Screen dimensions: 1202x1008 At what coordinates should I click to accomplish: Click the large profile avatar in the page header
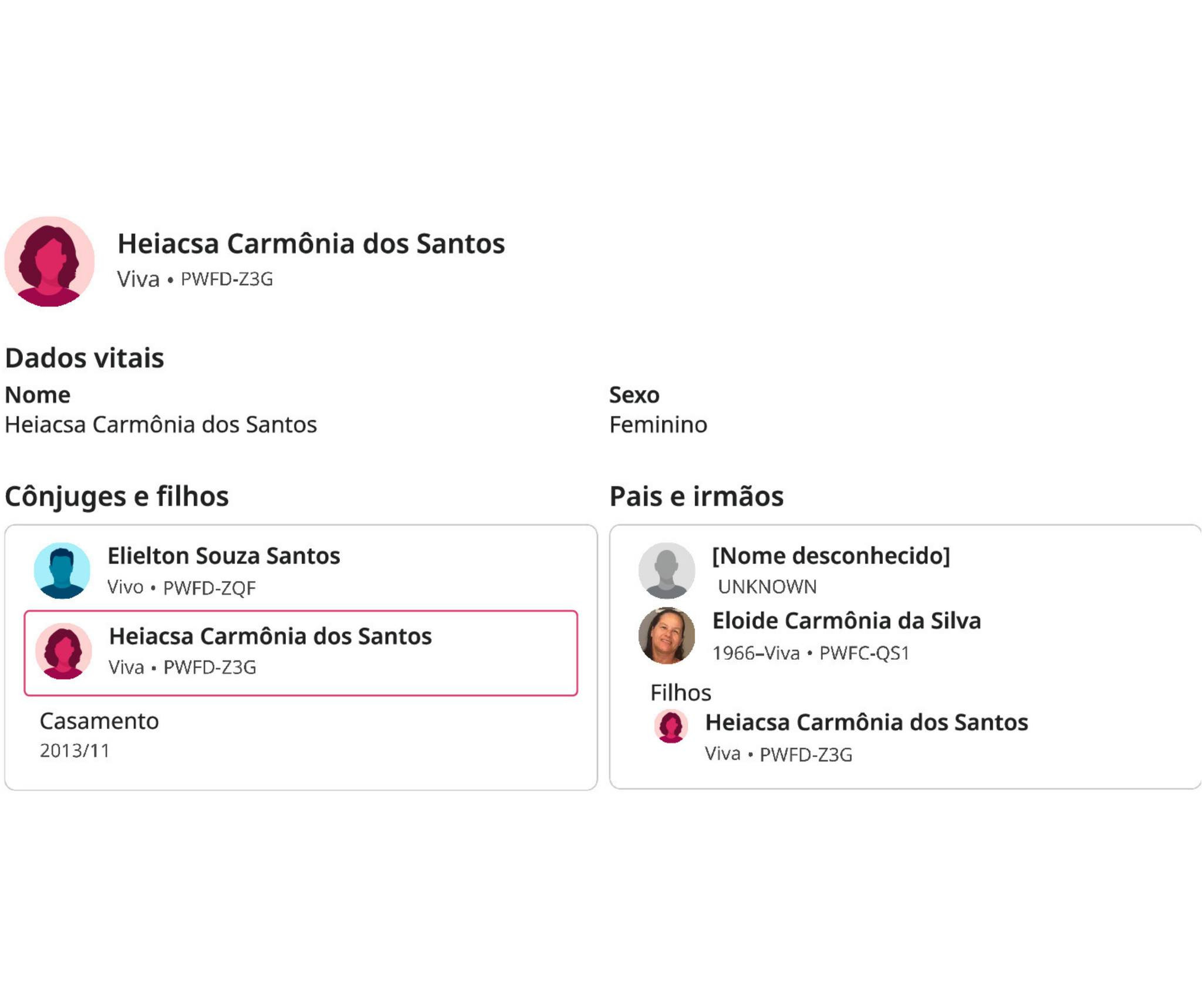[50, 262]
